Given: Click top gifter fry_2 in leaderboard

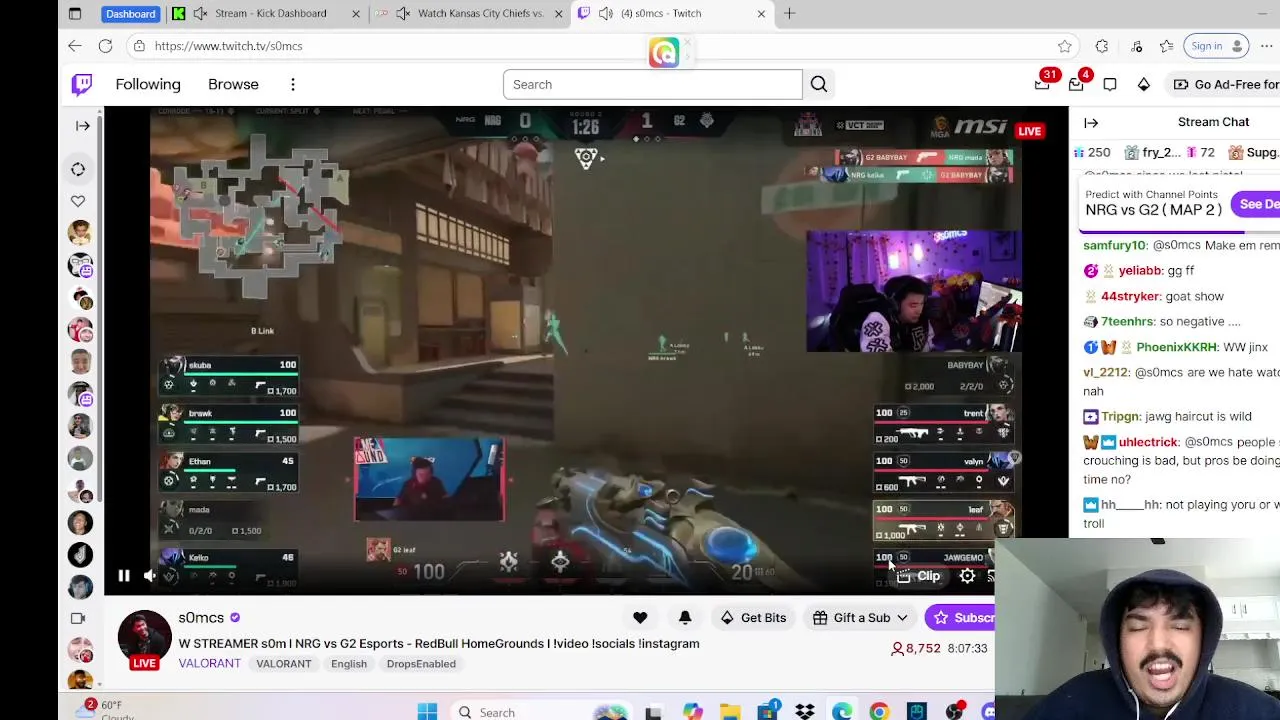Looking at the screenshot, I should [1152, 153].
